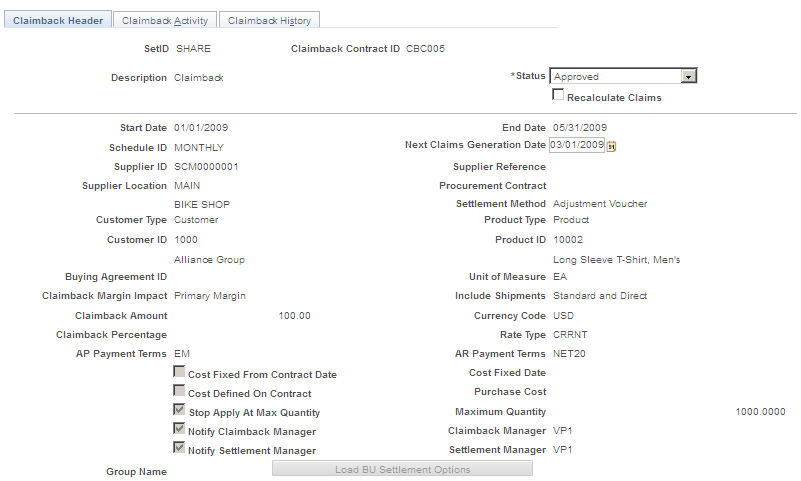Screen dimensions: 801x481
Task: Click the Product ID value 10002
Action: point(568,239)
